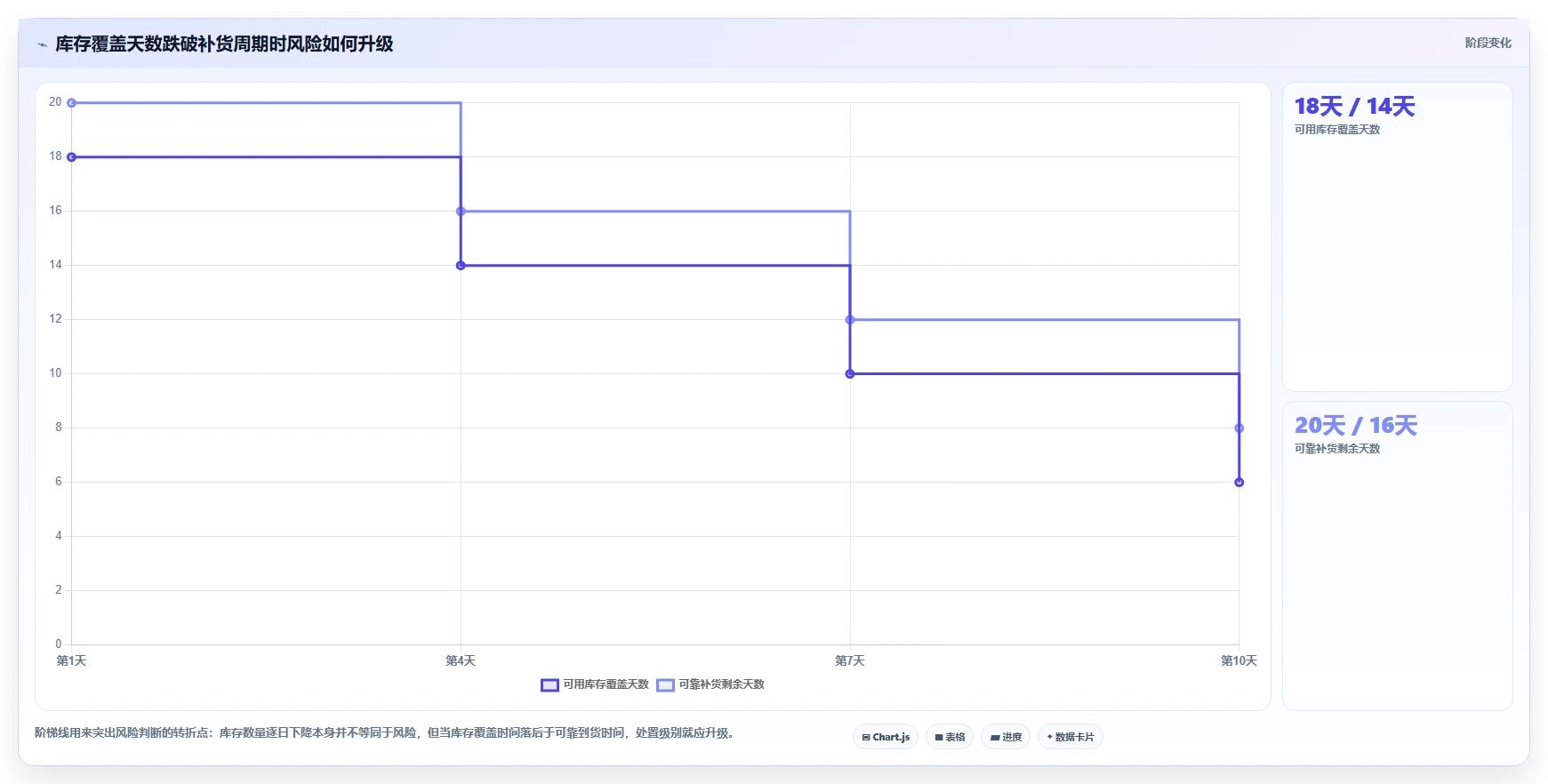Select the 进度 chip
Image resolution: width=1548 pixels, height=784 pixels.
[x=1006, y=737]
